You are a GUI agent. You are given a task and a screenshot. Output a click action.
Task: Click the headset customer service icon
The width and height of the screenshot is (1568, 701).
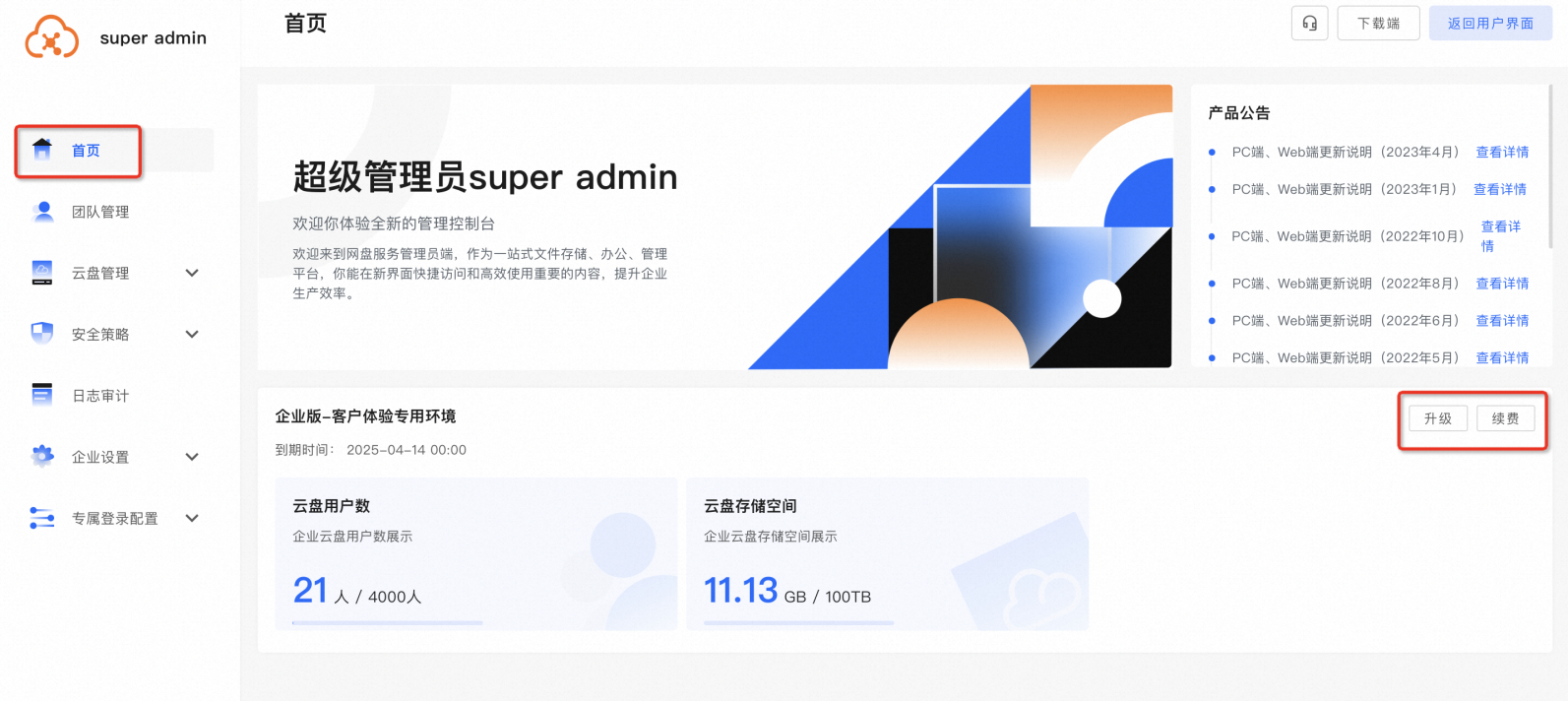(x=1309, y=24)
